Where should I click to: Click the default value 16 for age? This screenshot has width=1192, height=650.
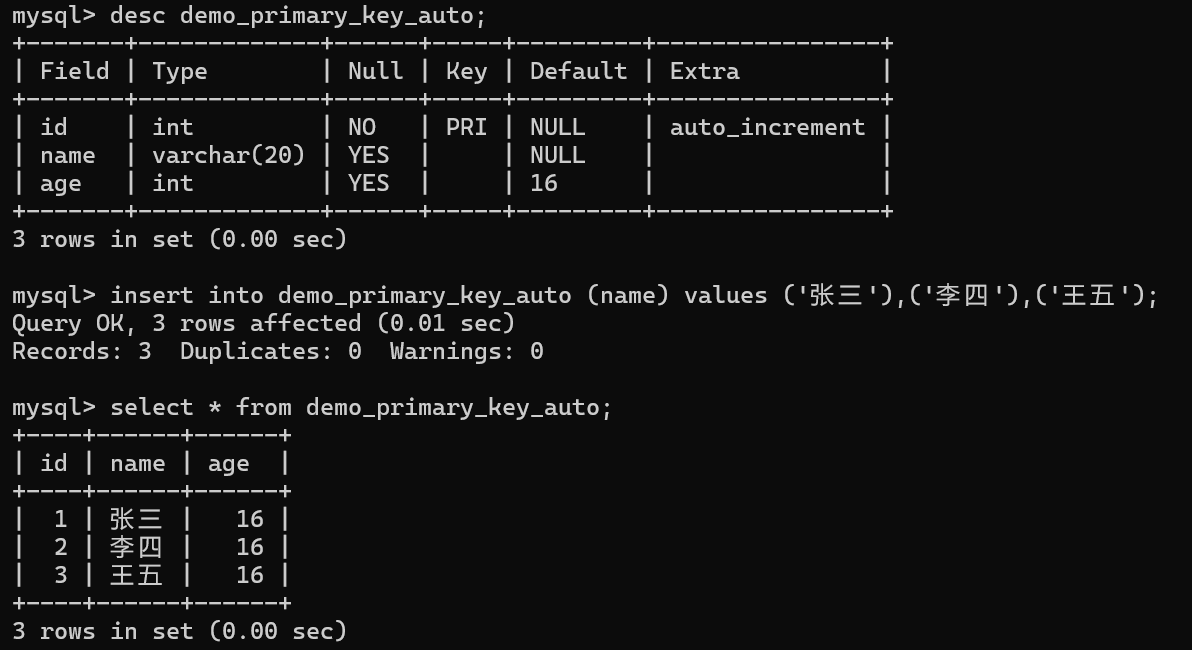[544, 183]
